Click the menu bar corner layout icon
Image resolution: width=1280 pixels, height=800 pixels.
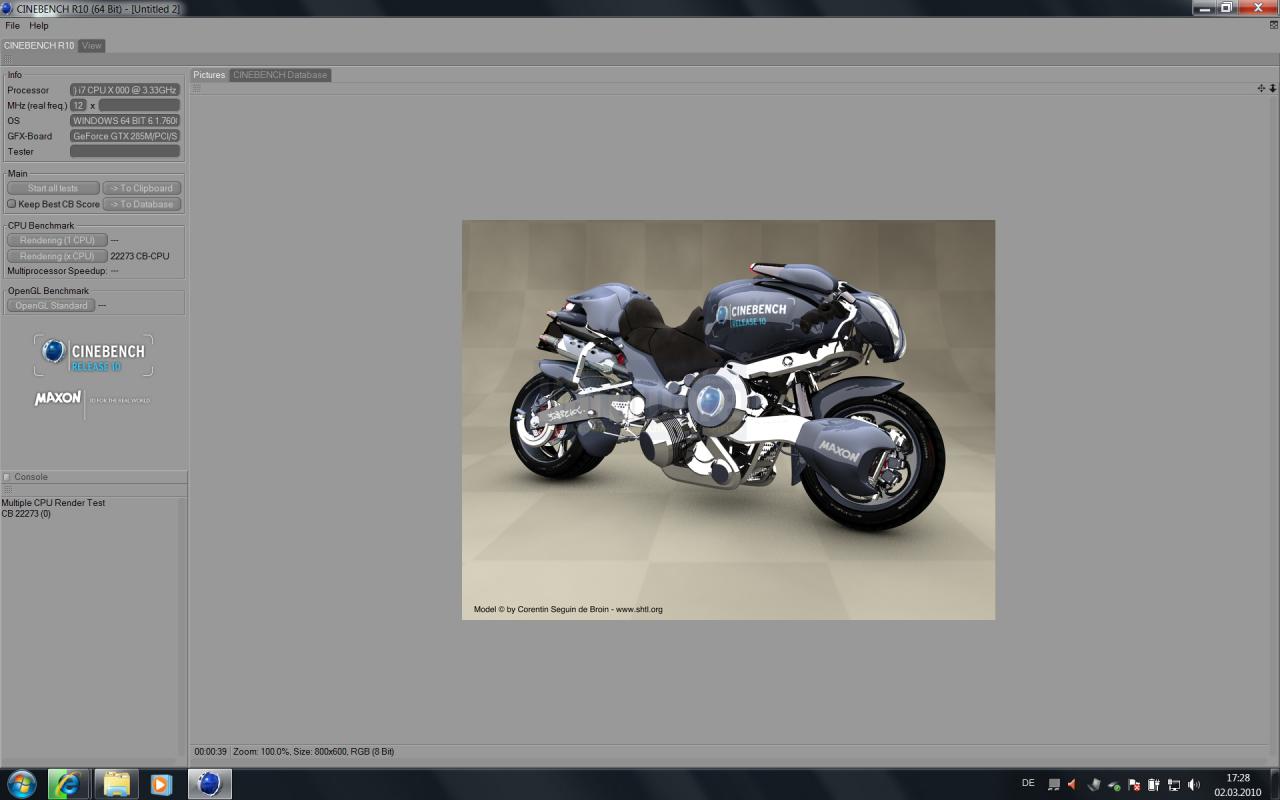(x=1273, y=25)
